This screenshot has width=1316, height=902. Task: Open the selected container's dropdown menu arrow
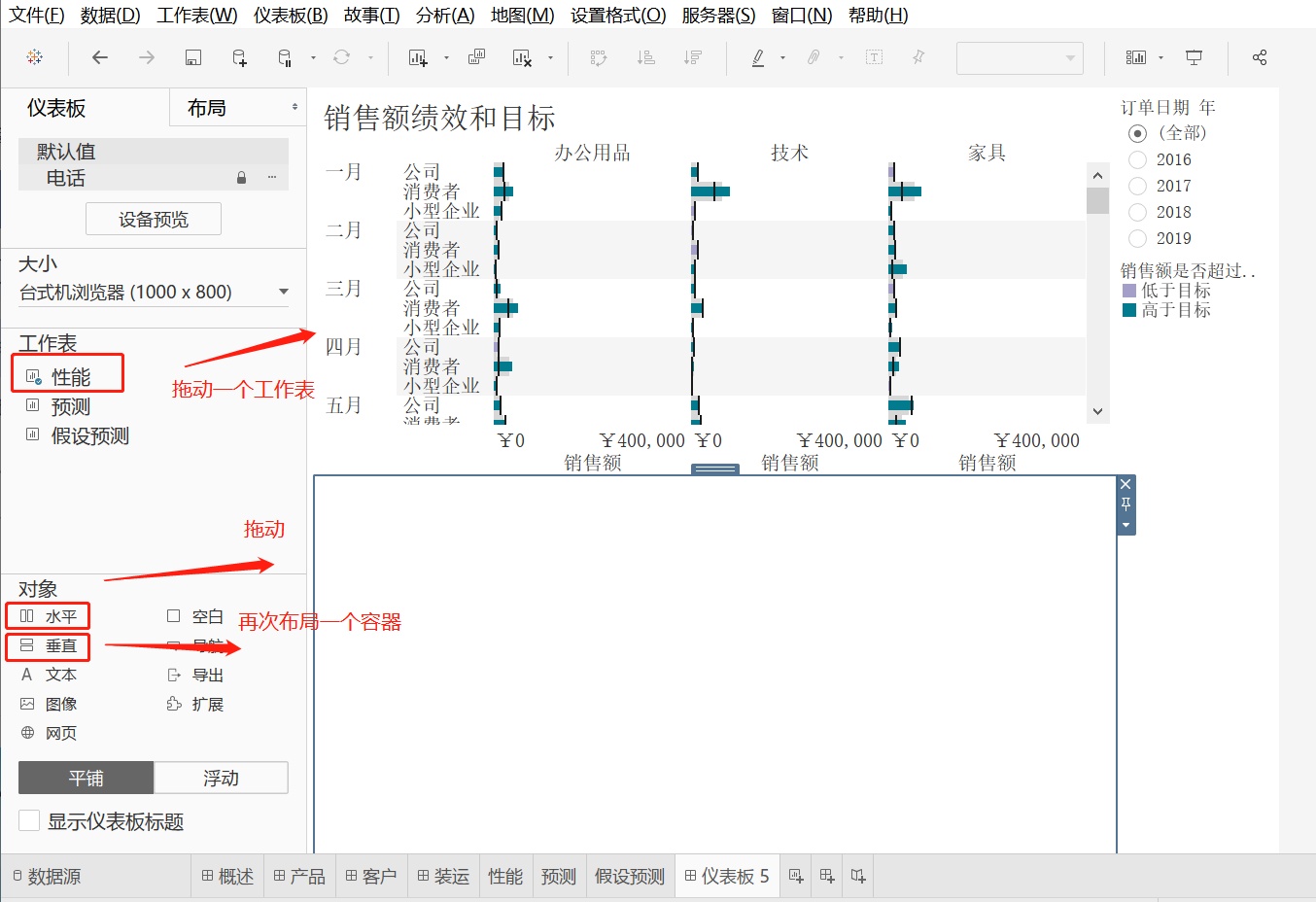1126,525
